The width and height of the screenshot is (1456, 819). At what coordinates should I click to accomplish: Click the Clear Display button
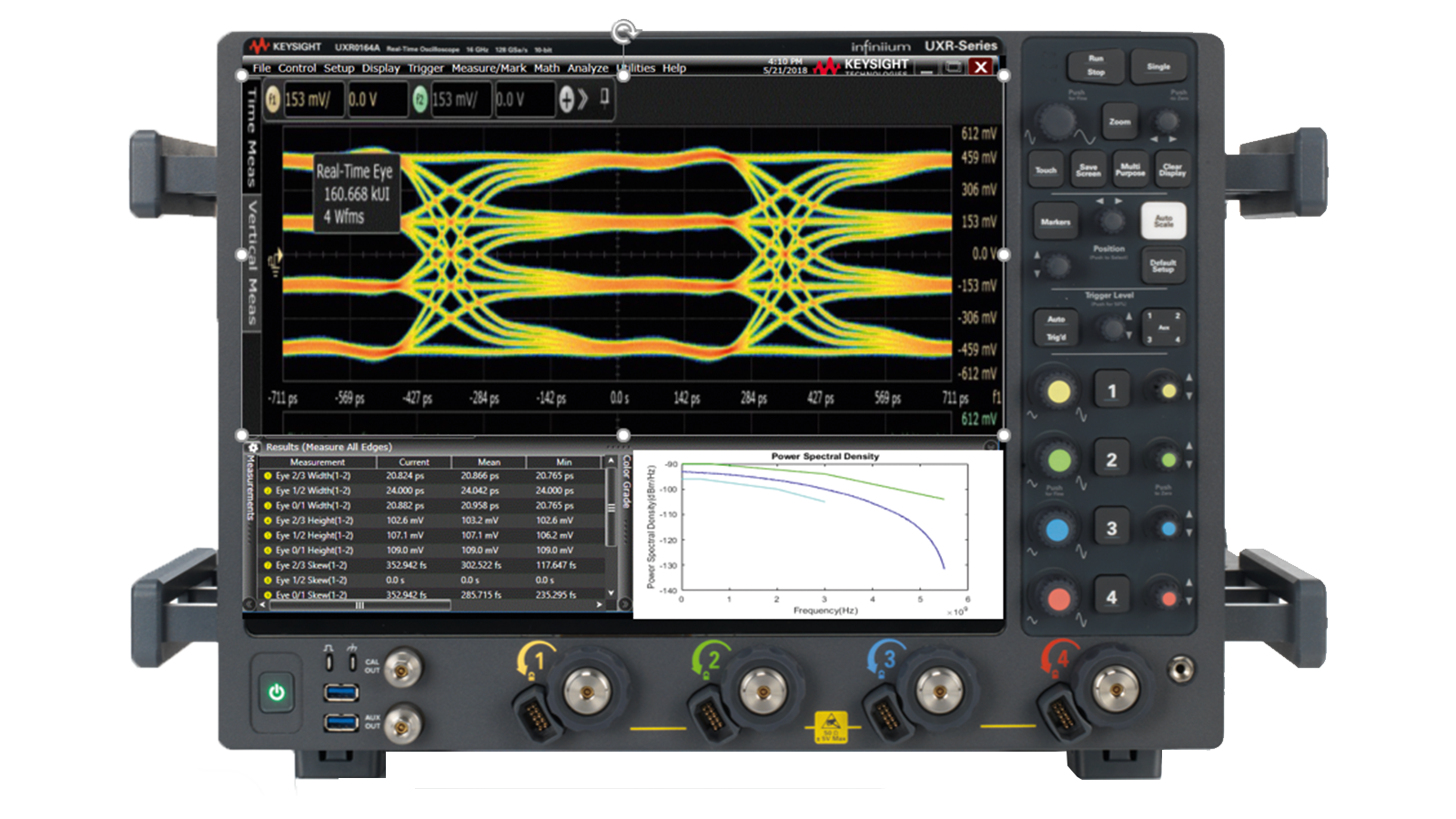pos(1172,169)
